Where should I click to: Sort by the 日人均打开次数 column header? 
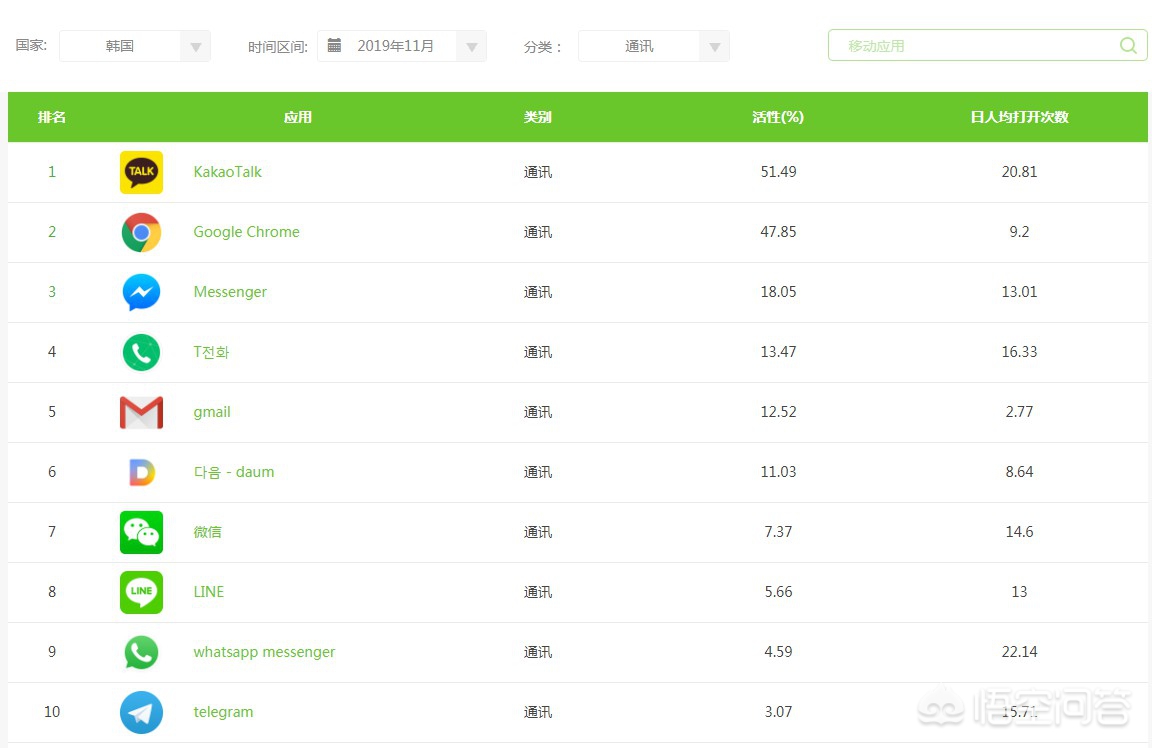1019,117
